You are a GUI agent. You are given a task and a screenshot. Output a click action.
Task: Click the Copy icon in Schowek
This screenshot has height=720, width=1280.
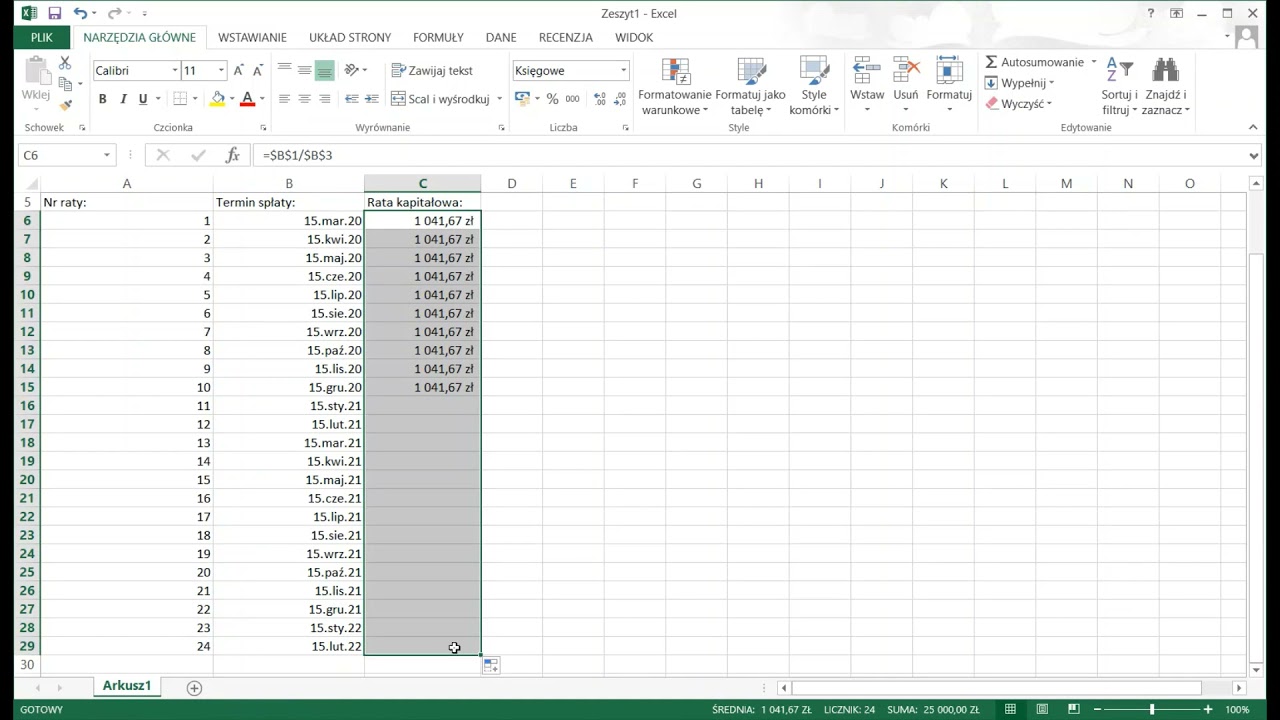pos(65,84)
